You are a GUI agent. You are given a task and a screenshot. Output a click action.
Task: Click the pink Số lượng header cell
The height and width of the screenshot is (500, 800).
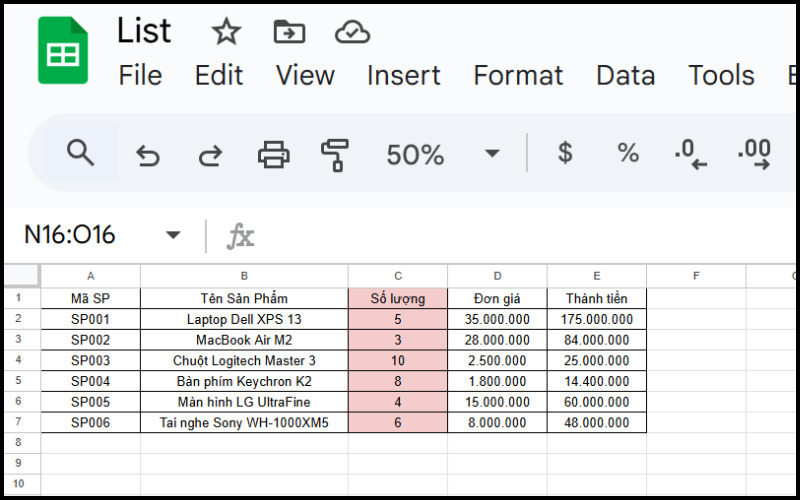pyautogui.click(x=398, y=298)
